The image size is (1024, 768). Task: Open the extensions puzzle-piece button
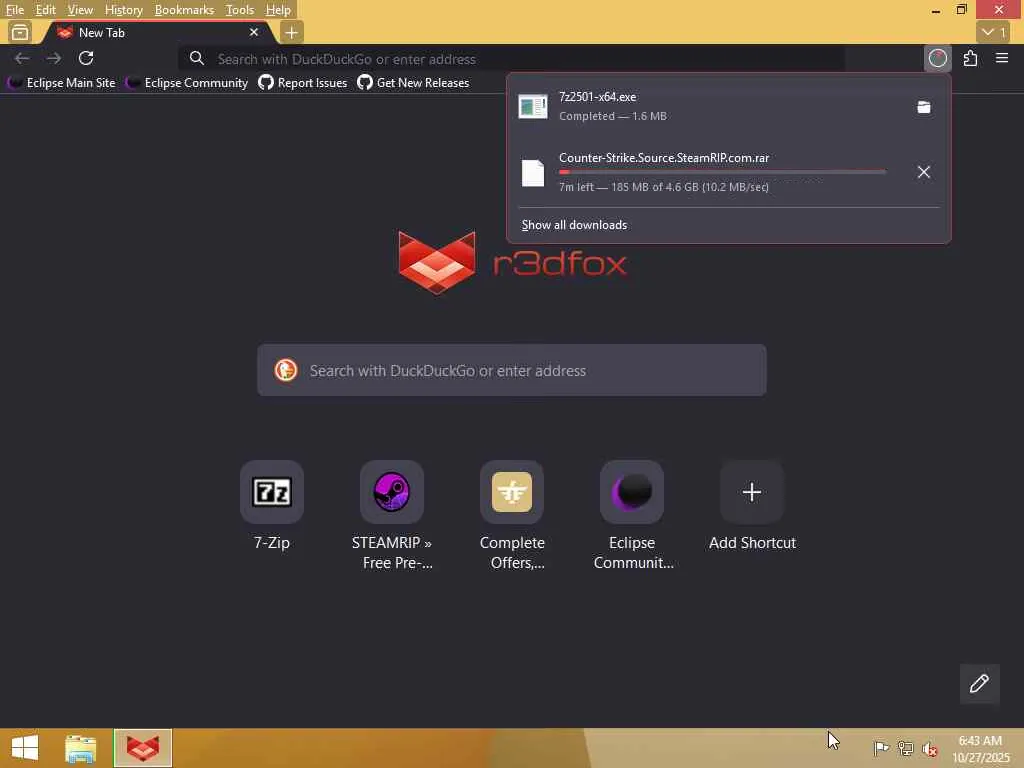pyautogui.click(x=970, y=59)
